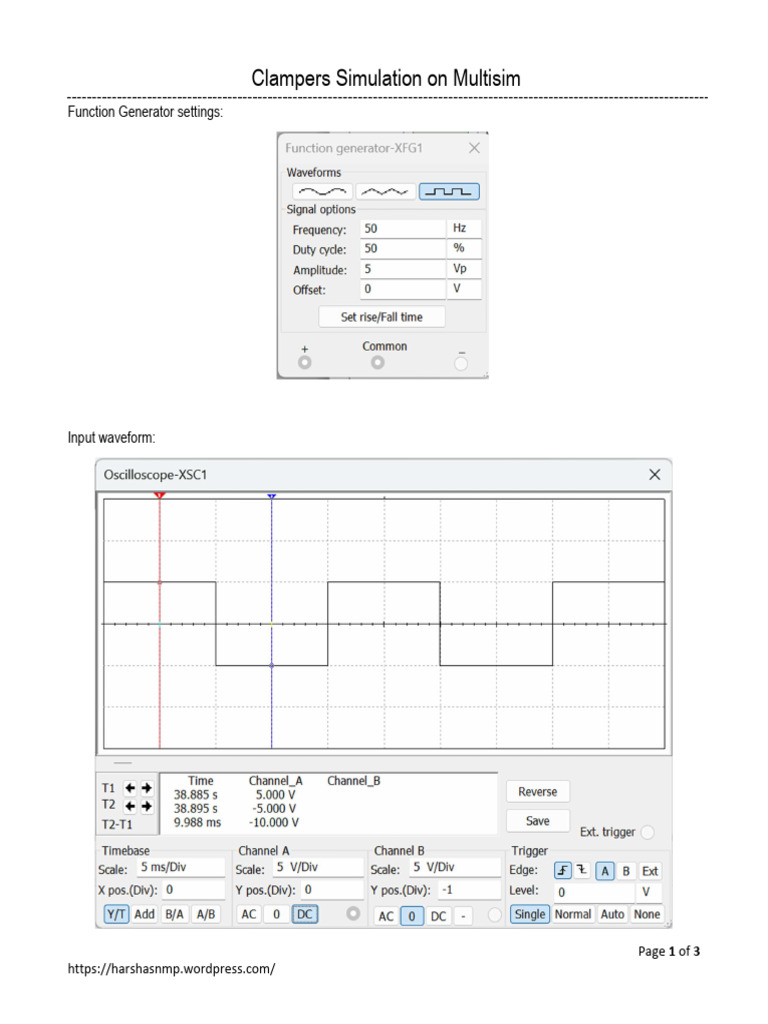Toggle A/B timebase mode

(206, 914)
